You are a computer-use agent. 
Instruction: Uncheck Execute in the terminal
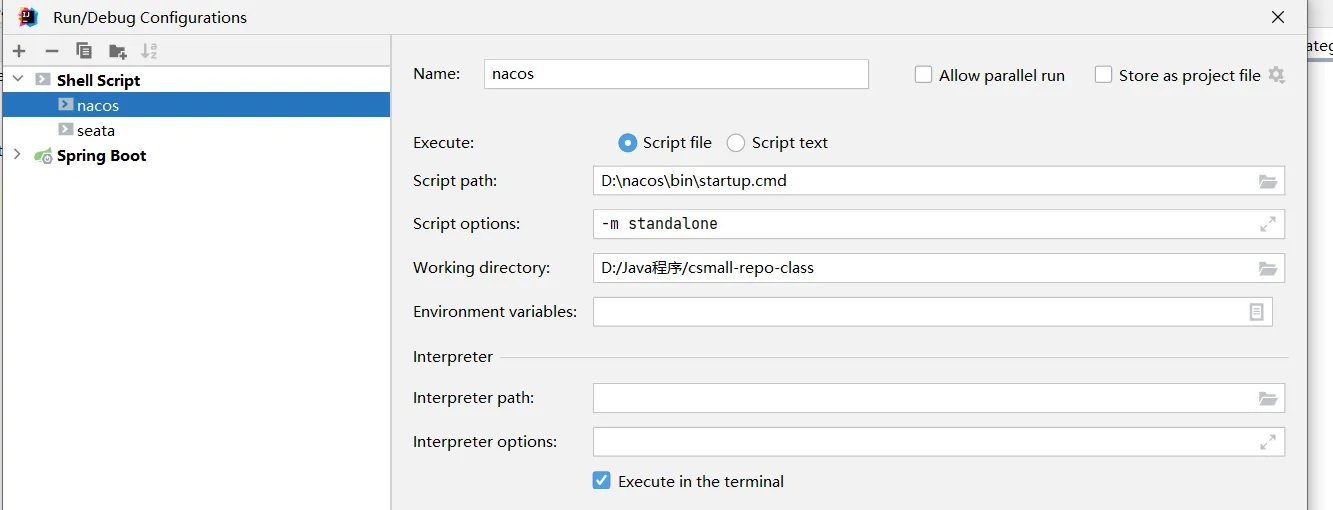(601, 481)
